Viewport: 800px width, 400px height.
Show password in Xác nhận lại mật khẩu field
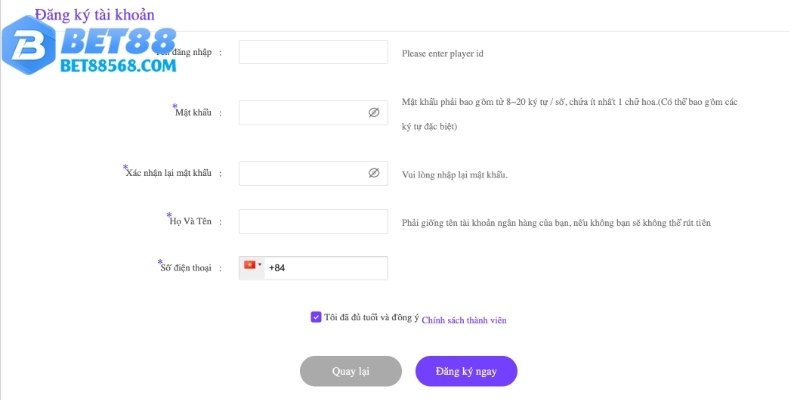(374, 173)
